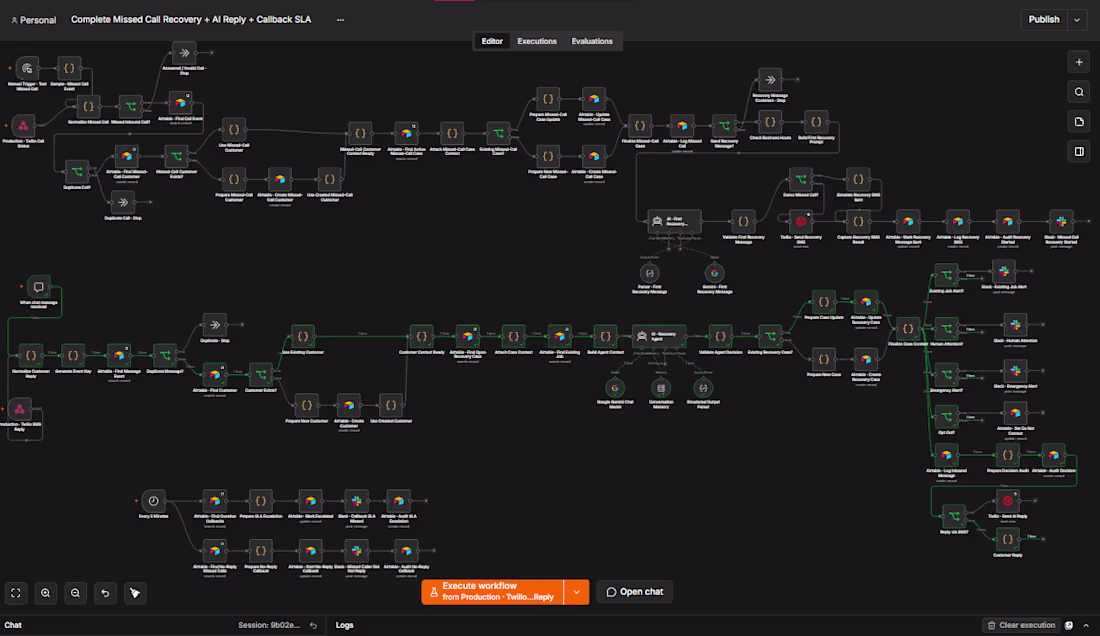Open the chat panel with Open chat

tap(635, 592)
